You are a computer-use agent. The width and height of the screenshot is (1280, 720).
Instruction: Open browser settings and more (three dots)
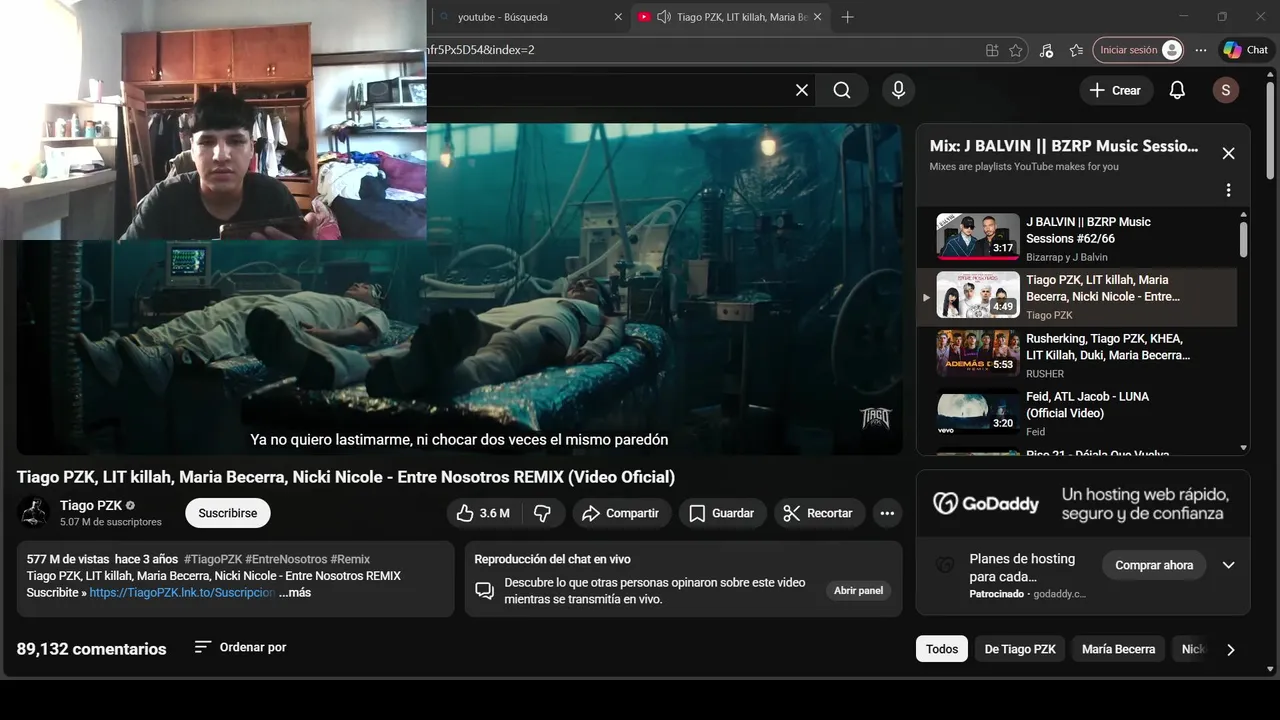(1201, 50)
